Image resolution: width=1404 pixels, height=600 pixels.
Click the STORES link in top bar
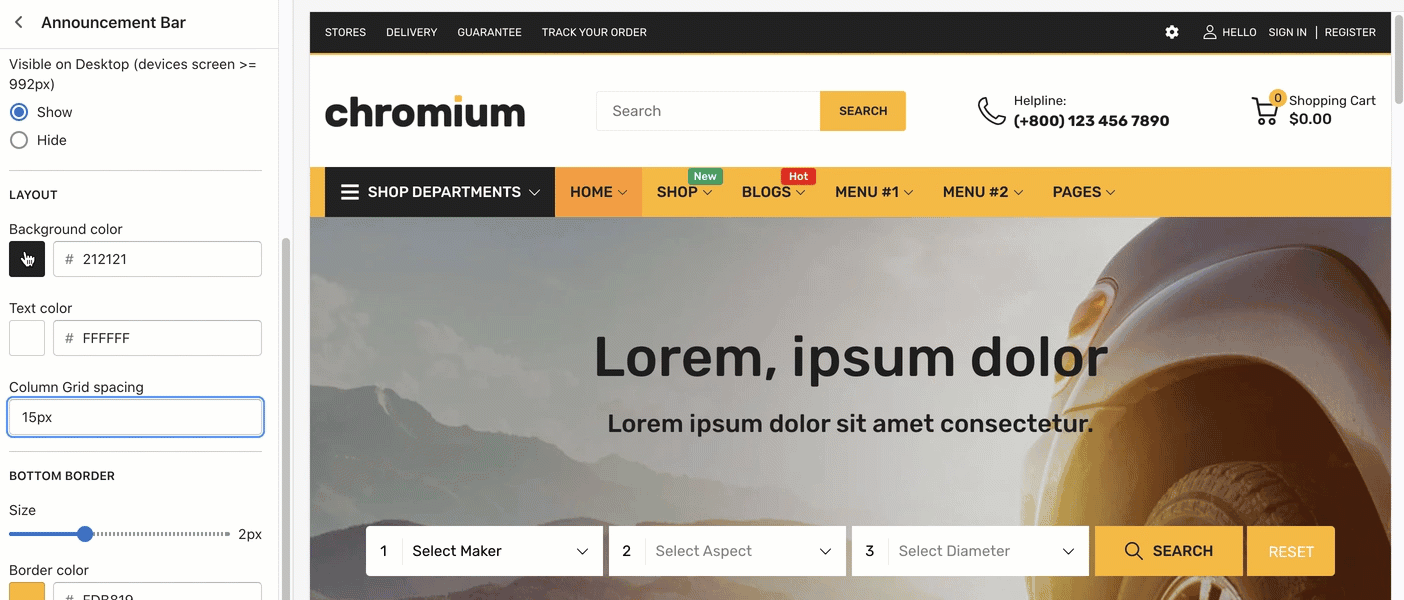(x=345, y=32)
